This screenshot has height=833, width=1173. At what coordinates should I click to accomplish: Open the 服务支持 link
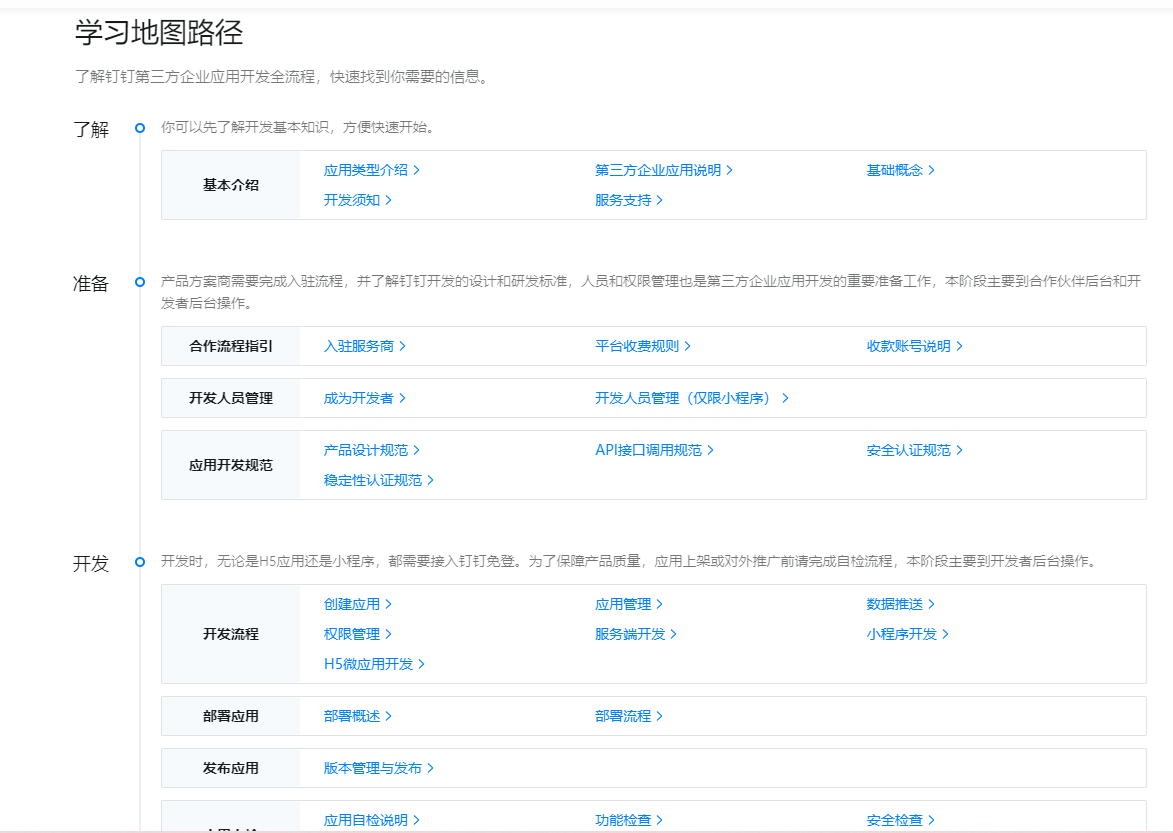[628, 200]
